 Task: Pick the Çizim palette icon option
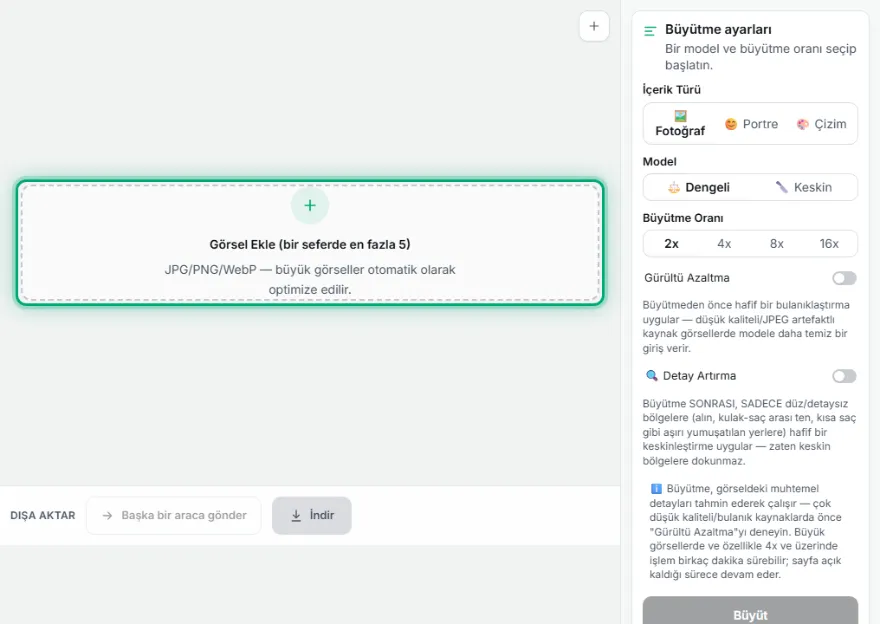pos(803,124)
